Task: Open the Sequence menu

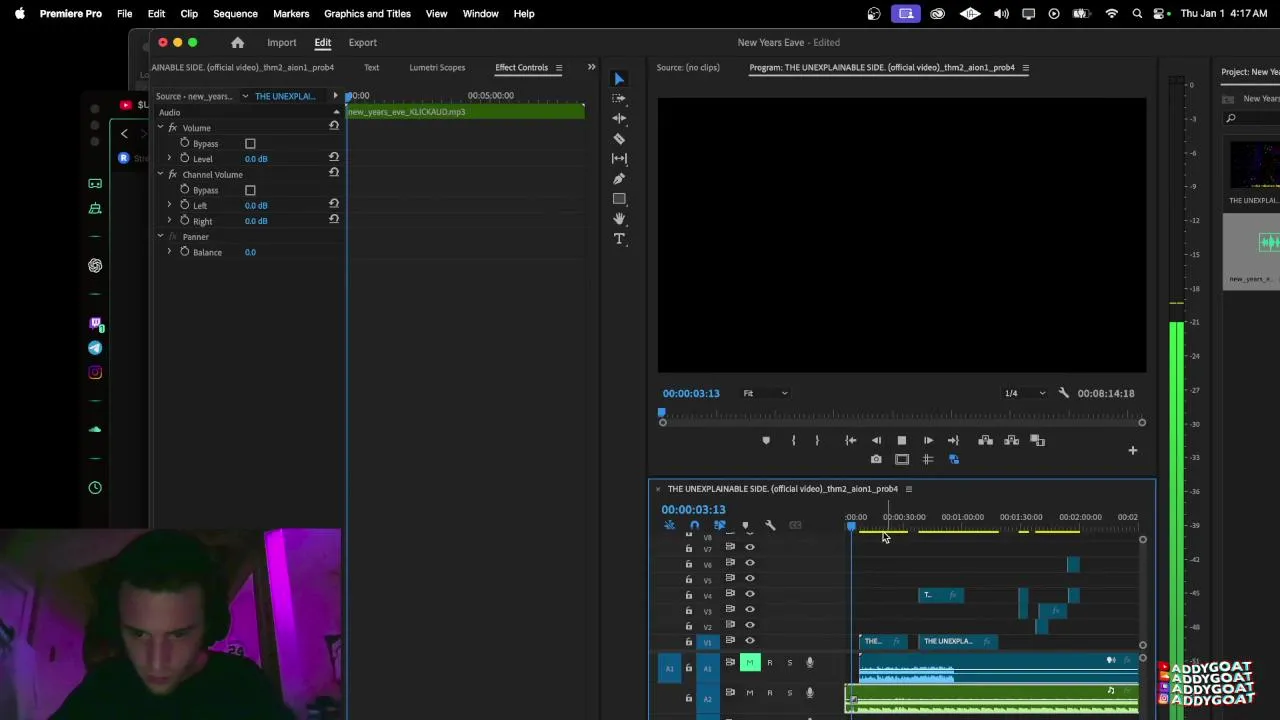Action: [235, 14]
